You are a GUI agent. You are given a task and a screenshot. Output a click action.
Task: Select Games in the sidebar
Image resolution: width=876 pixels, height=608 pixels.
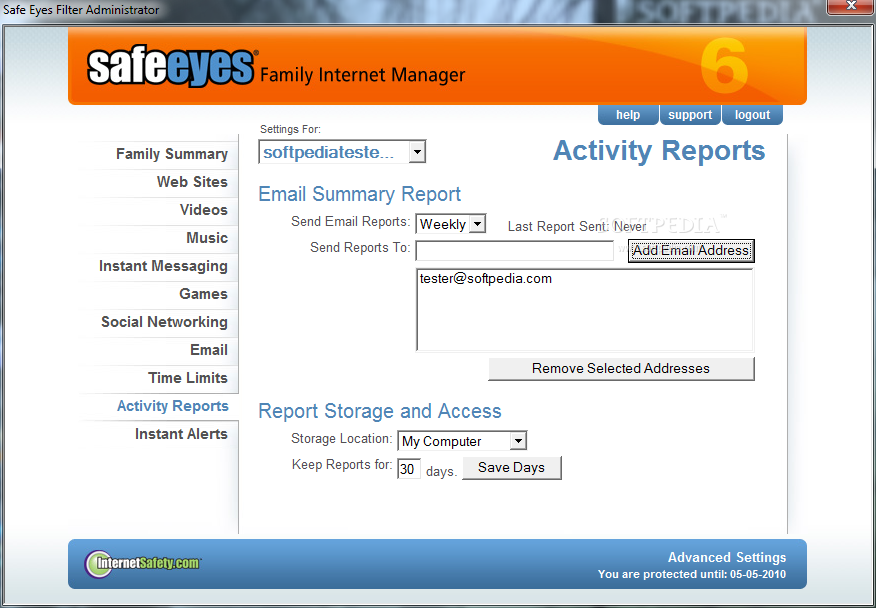point(203,294)
